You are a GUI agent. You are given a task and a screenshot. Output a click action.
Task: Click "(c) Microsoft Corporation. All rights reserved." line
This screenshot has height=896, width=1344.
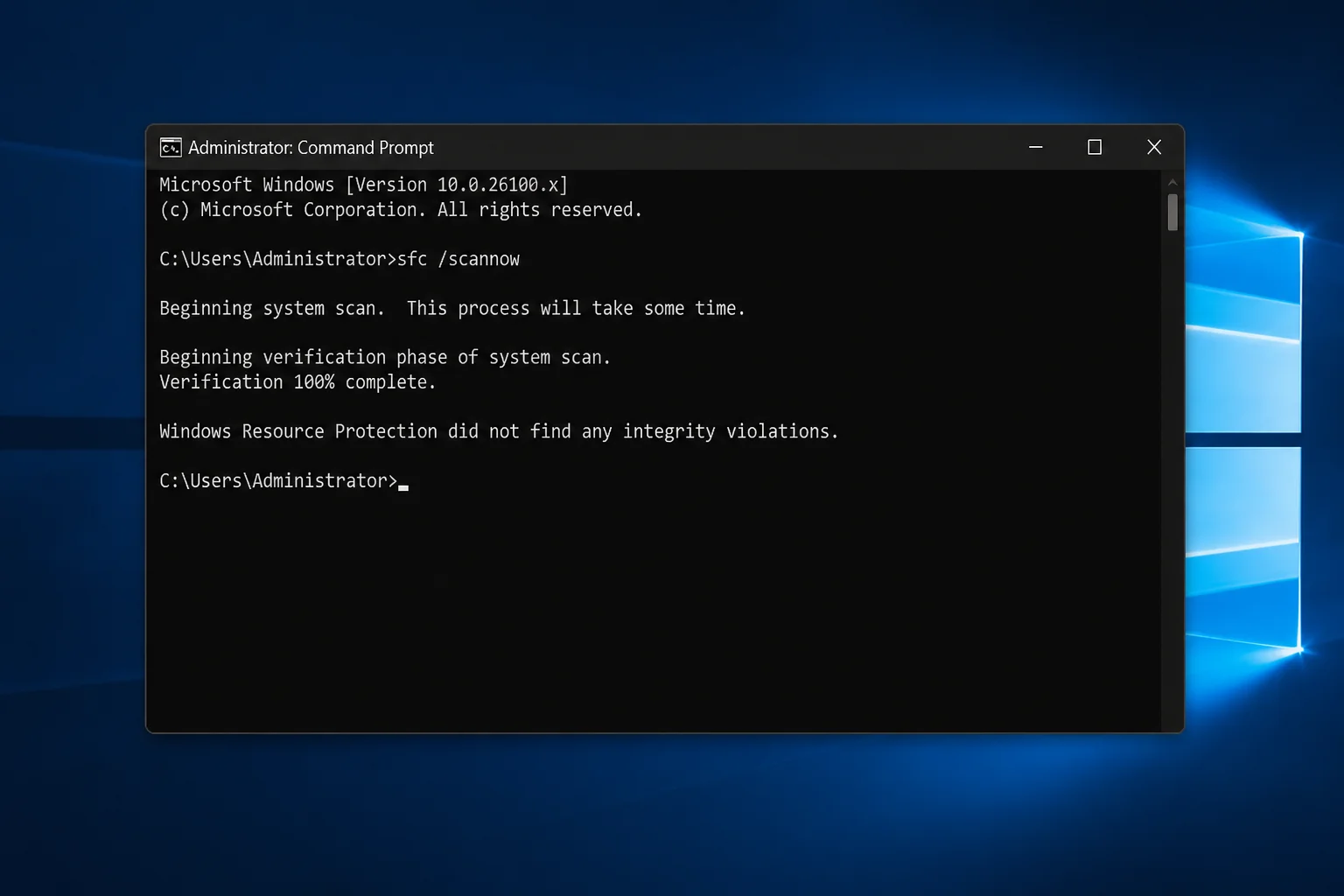(x=401, y=210)
